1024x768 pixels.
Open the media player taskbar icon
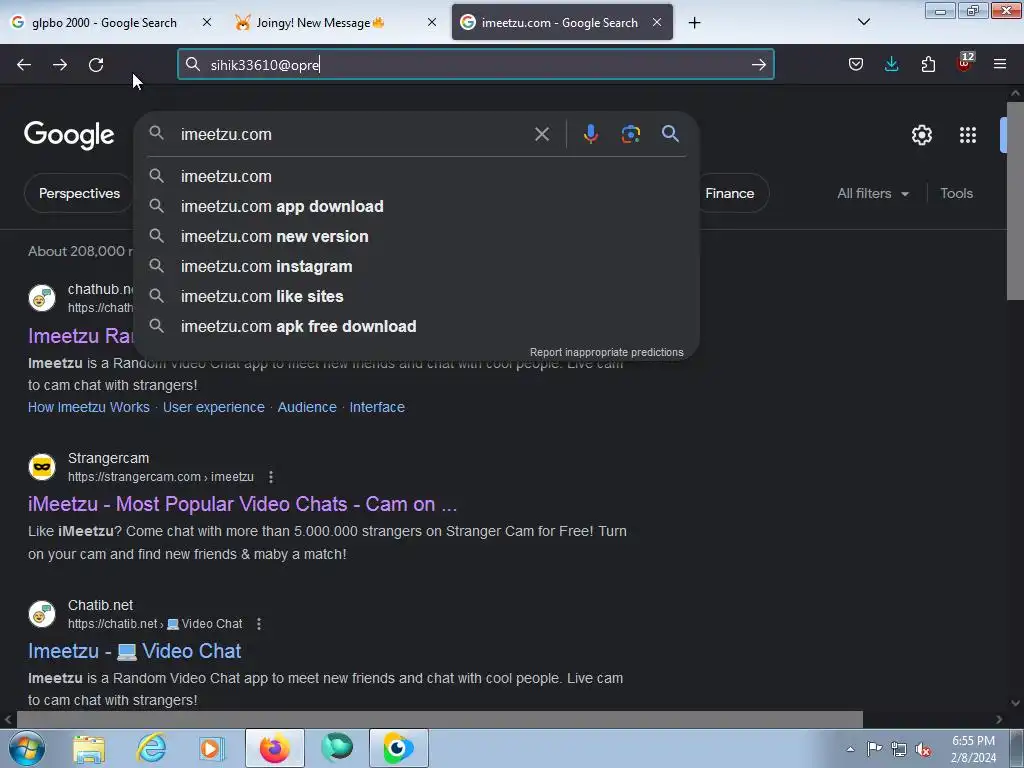point(211,748)
